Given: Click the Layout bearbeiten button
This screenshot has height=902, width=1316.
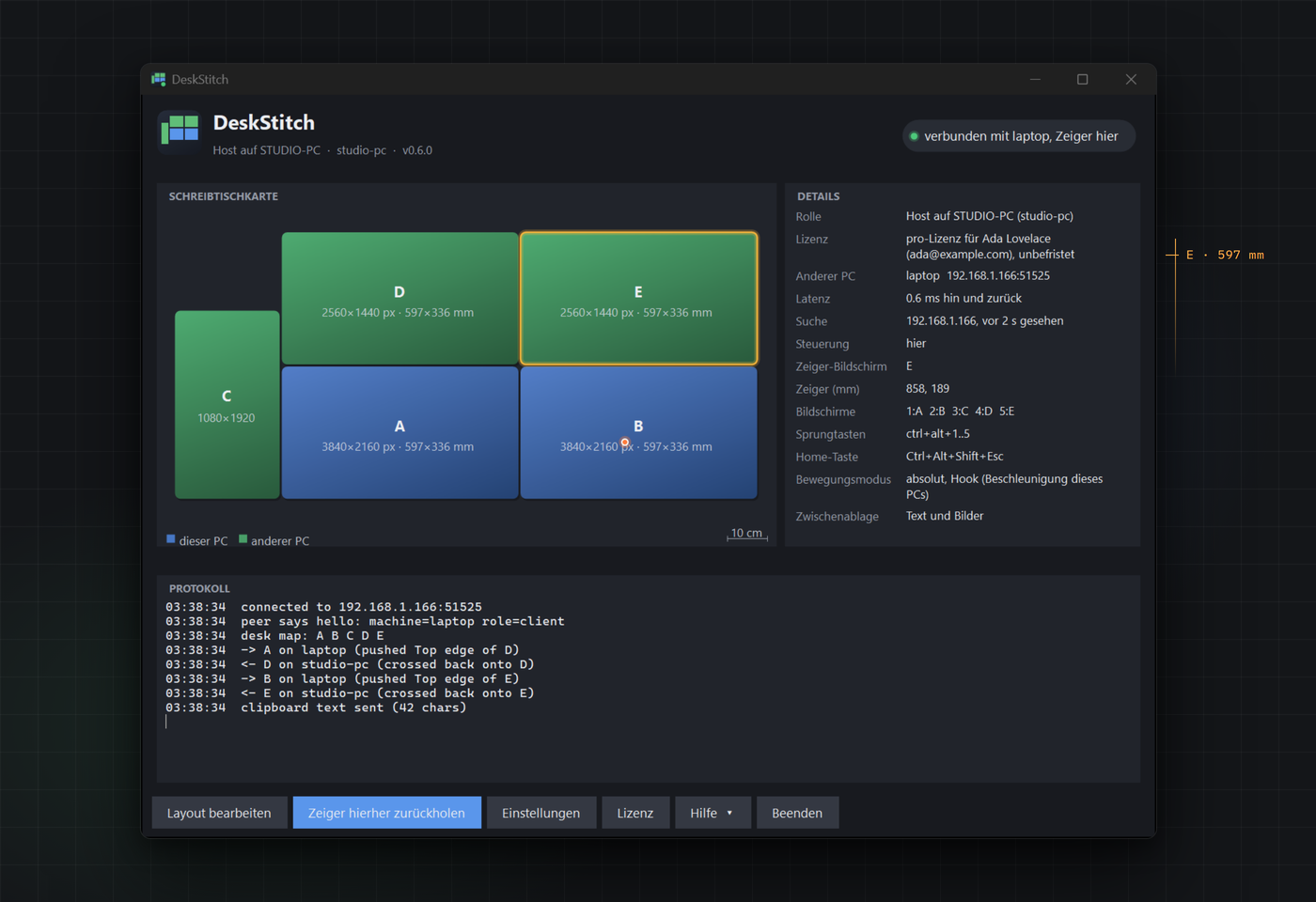Looking at the screenshot, I should point(219,813).
